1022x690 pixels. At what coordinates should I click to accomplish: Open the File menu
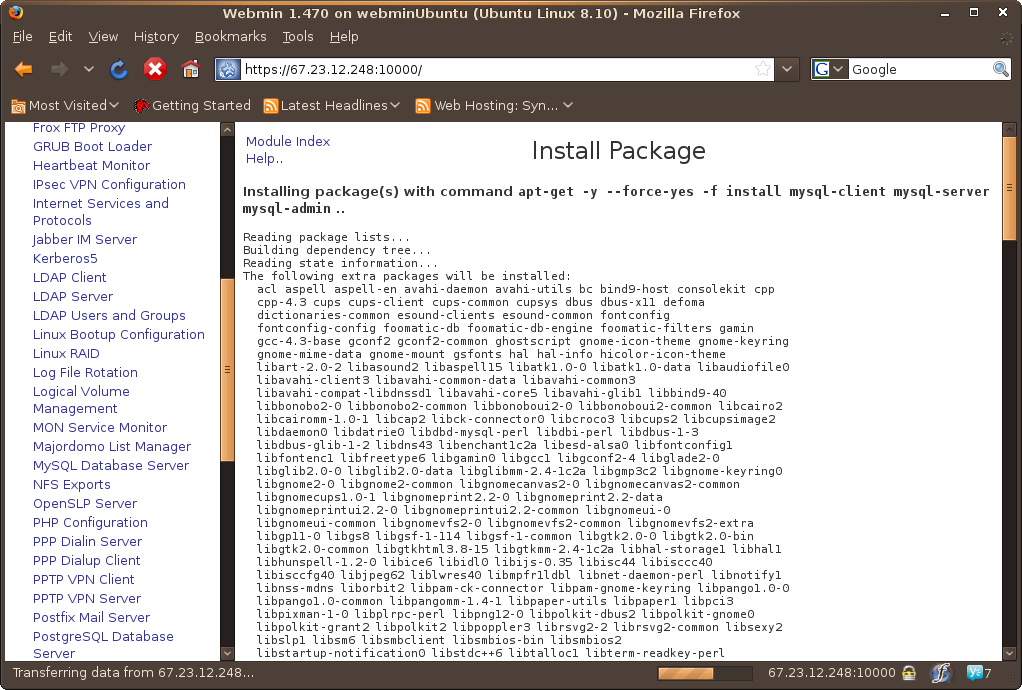click(22, 36)
